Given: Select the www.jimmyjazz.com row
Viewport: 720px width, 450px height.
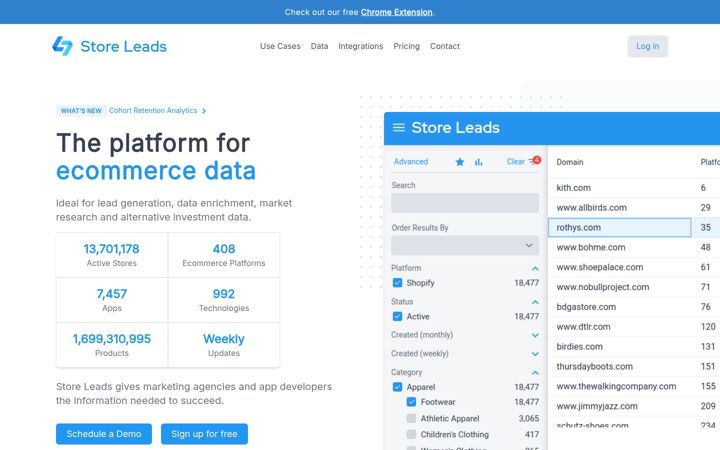Looking at the screenshot, I should point(634,406).
